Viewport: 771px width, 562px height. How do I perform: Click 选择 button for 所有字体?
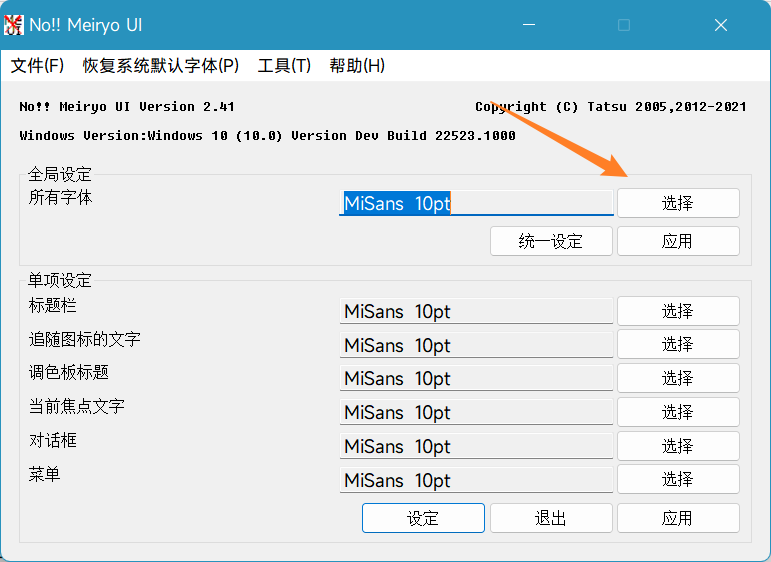[678, 203]
